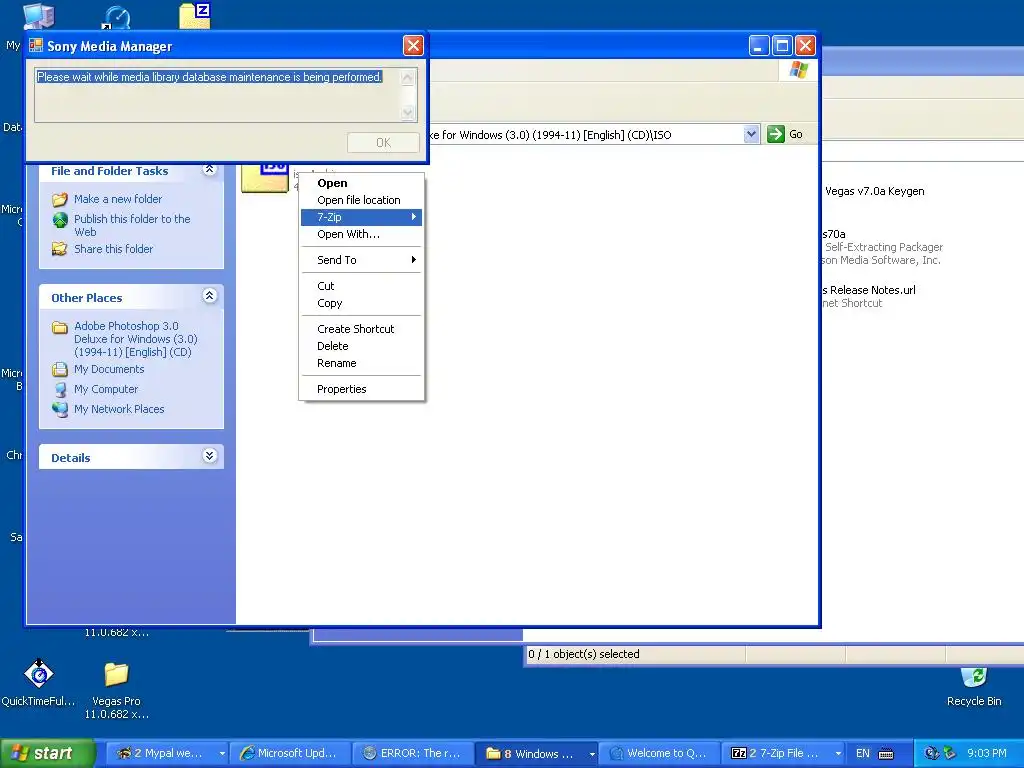This screenshot has width=1024, height=768.
Task: Click the My Computer sidebar icon
Action: tap(59, 390)
